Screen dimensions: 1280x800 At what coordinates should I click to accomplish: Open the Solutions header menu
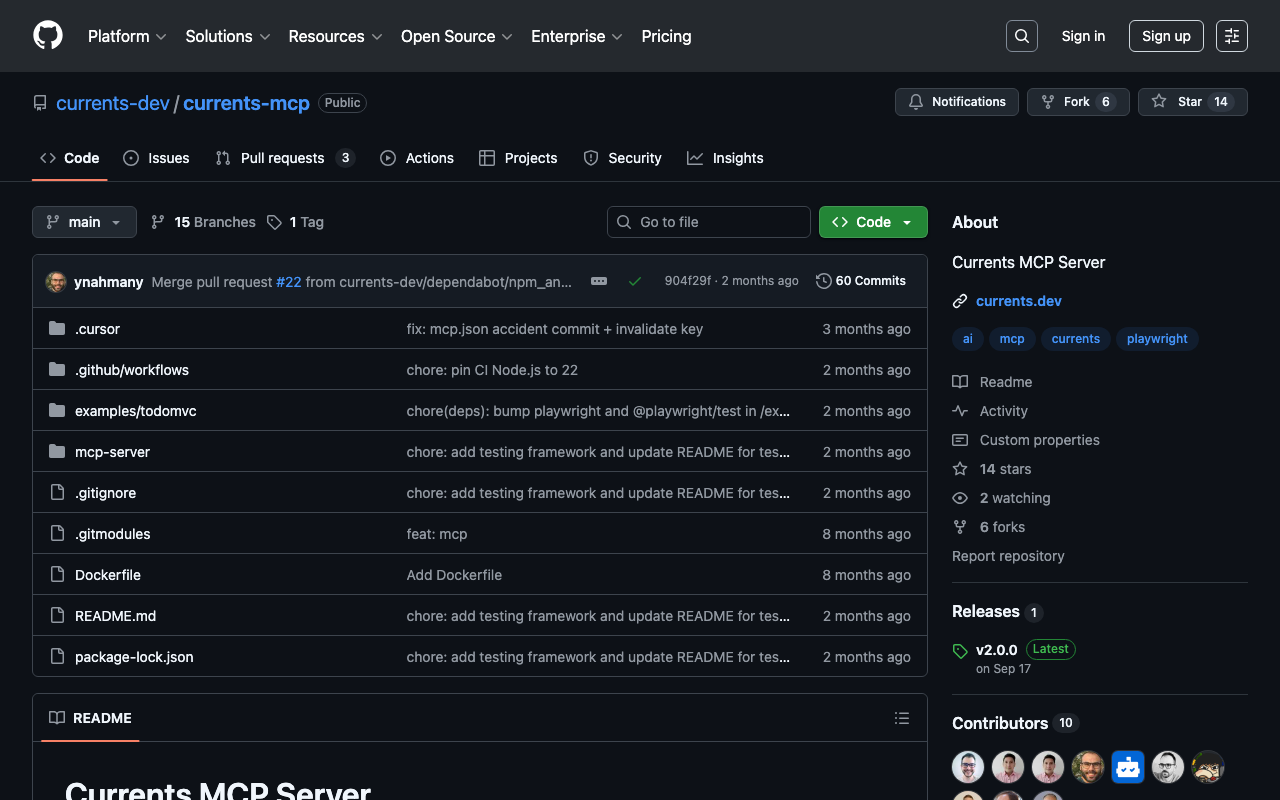[x=227, y=36]
